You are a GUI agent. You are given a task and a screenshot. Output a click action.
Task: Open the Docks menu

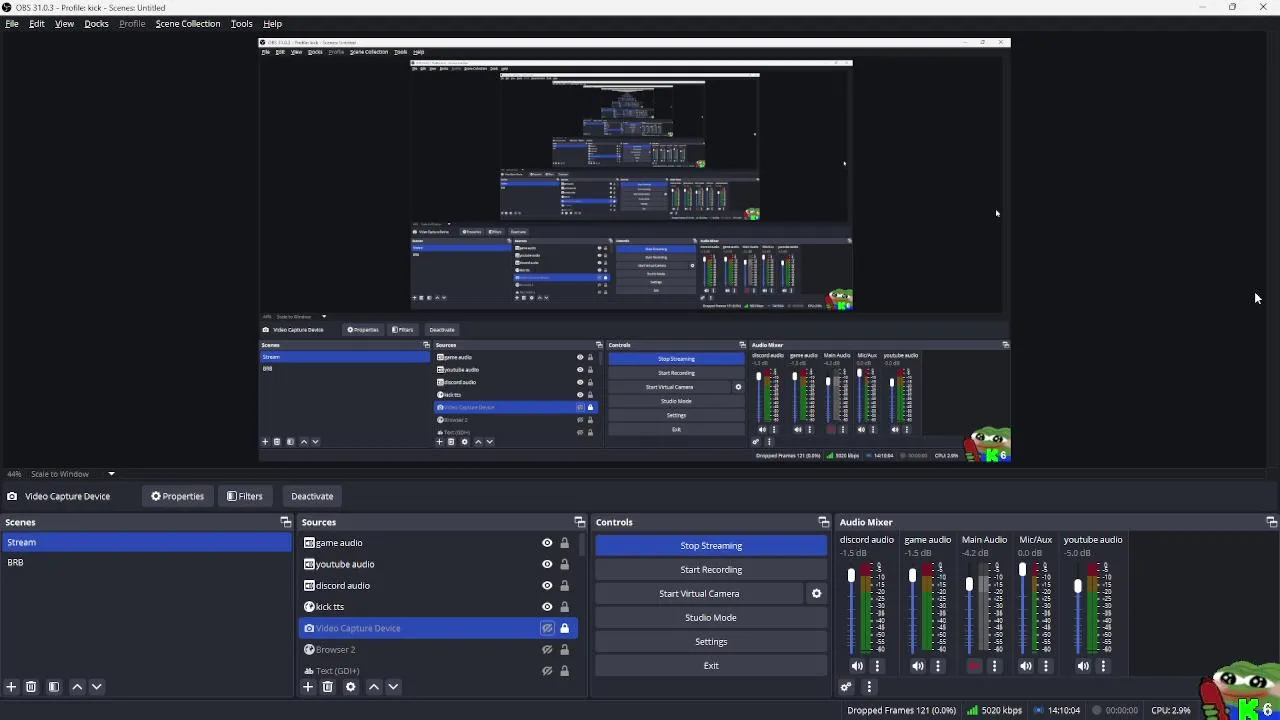click(96, 23)
